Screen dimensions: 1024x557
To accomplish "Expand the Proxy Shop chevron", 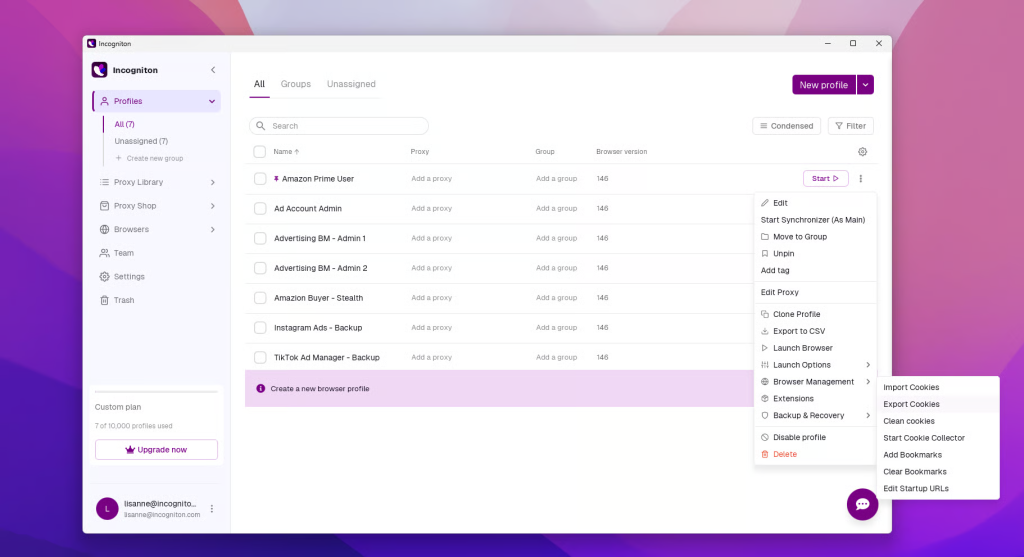I will [x=212, y=206].
